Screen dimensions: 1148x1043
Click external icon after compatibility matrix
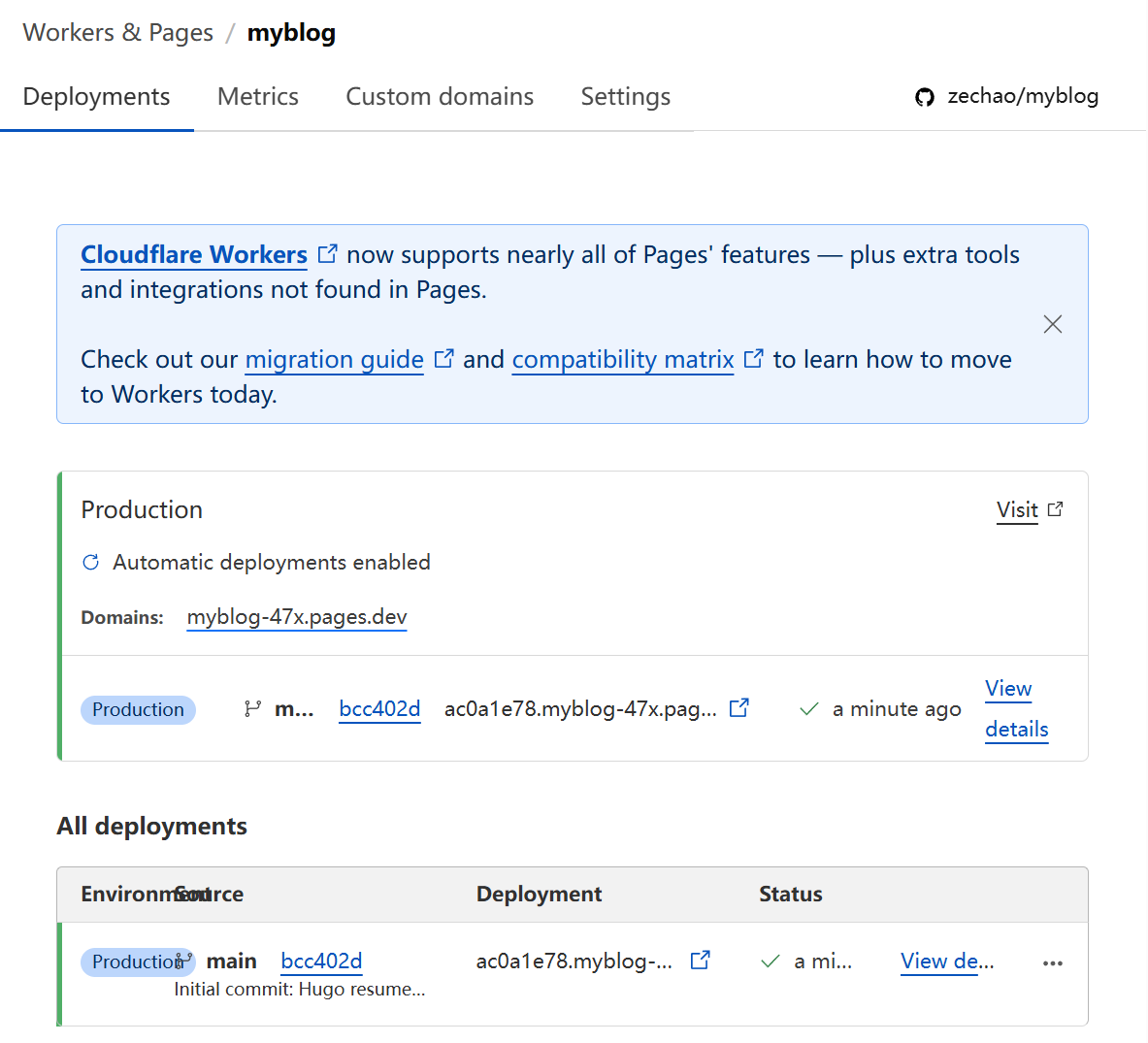753,359
